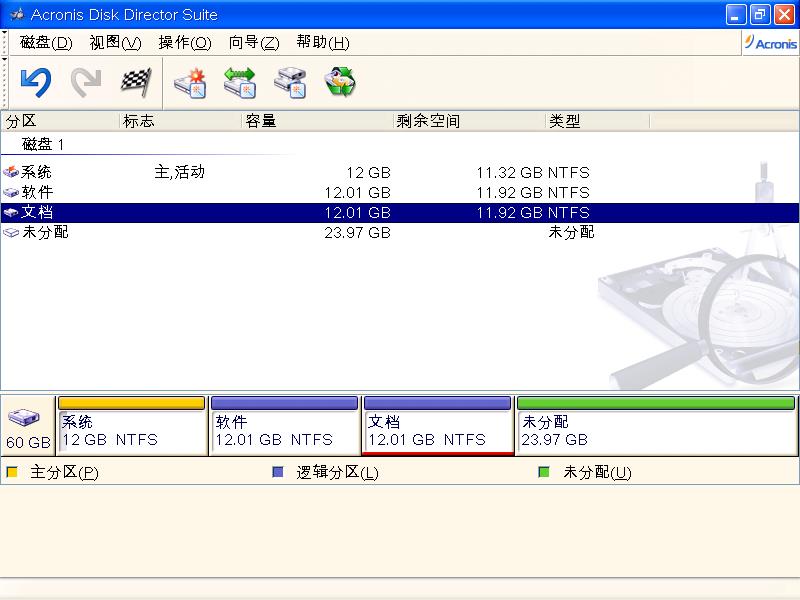Select the 未分配 23.97 GB block in the disk map

click(x=656, y=426)
